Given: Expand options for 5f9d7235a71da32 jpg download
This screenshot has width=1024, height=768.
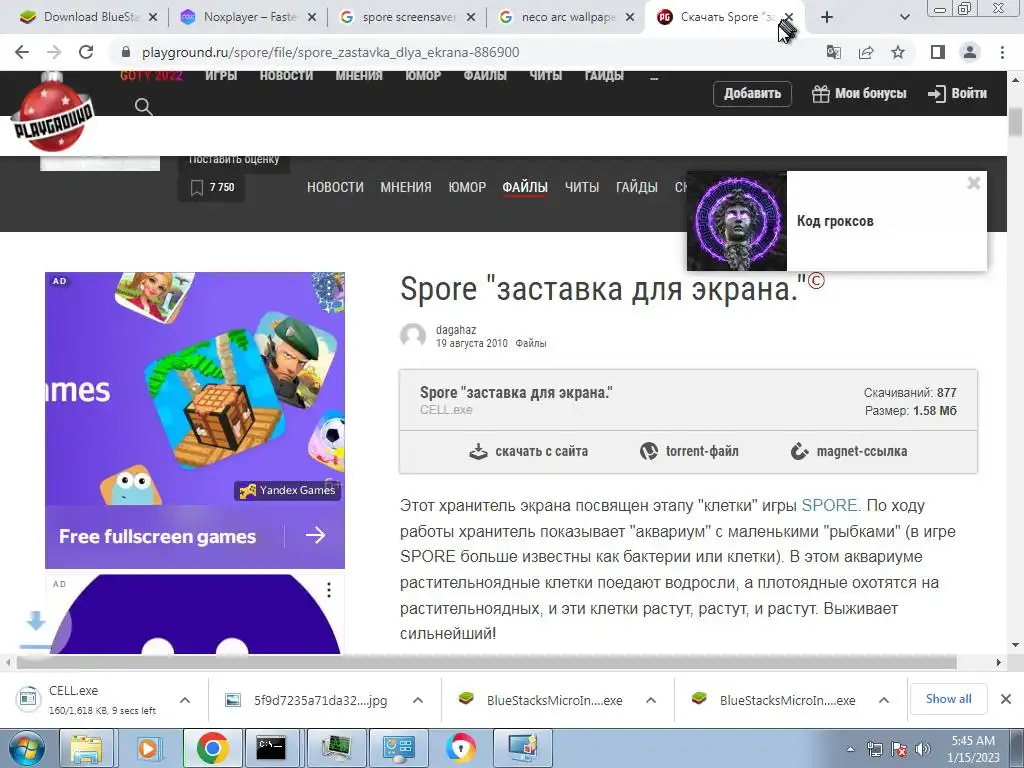Looking at the screenshot, I should [418, 700].
